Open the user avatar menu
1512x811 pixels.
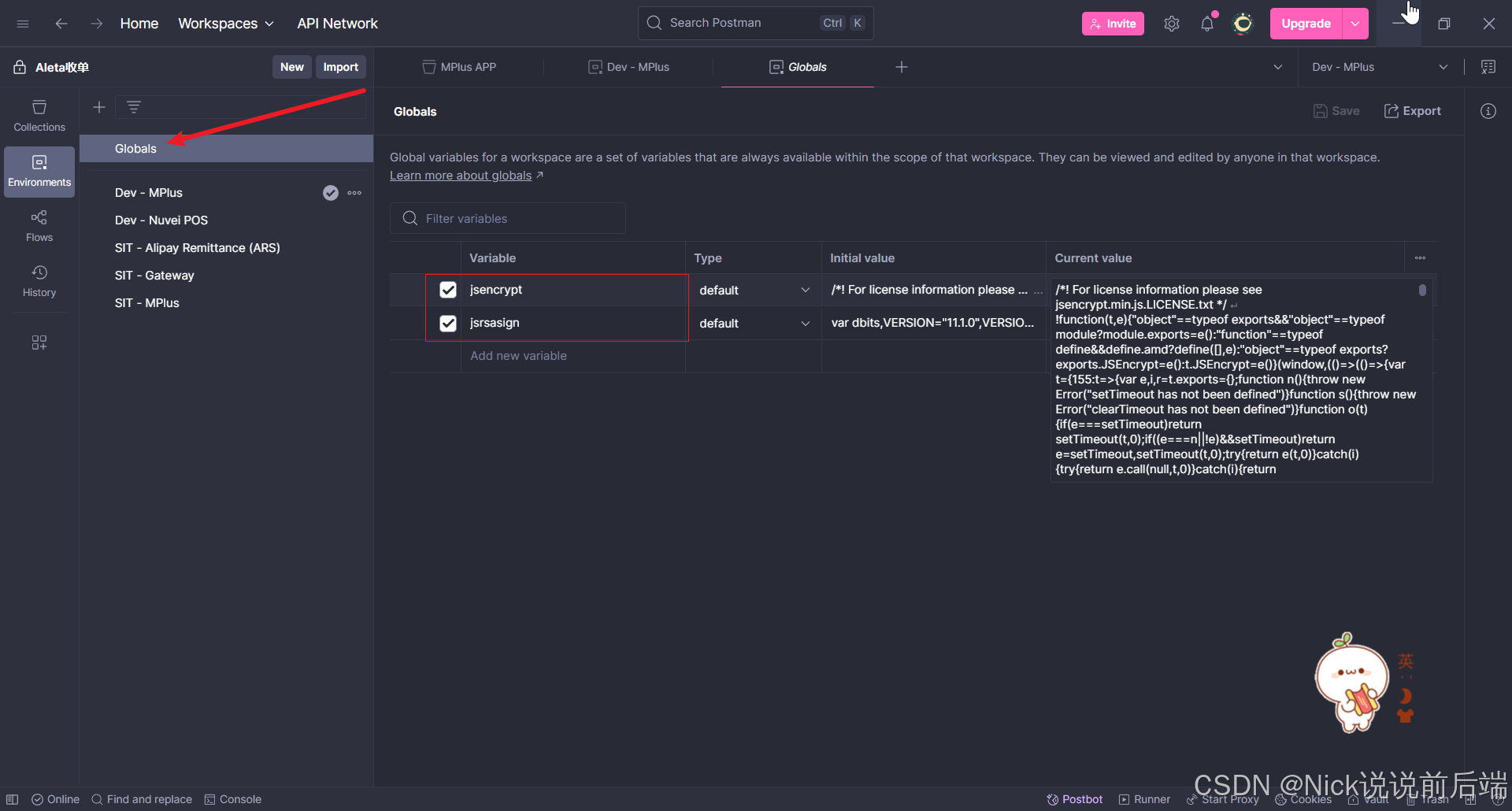pyautogui.click(x=1243, y=24)
